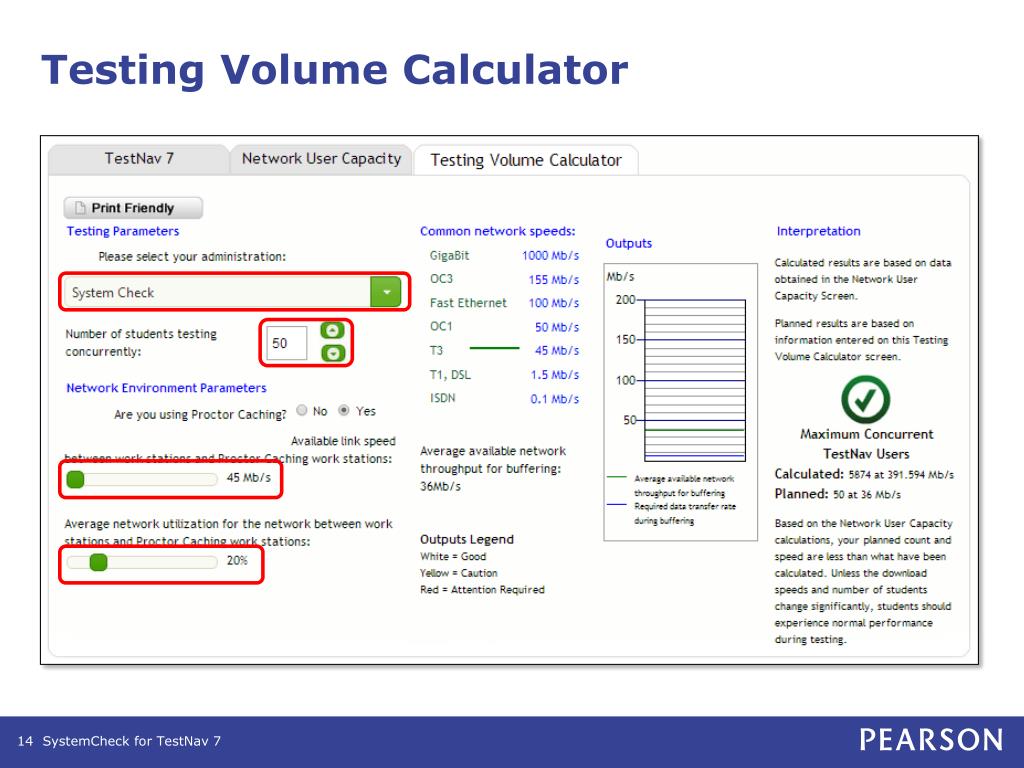This screenshot has width=1024, height=768.
Task: Click the 100 Mb/s speed value
Action: [554, 303]
